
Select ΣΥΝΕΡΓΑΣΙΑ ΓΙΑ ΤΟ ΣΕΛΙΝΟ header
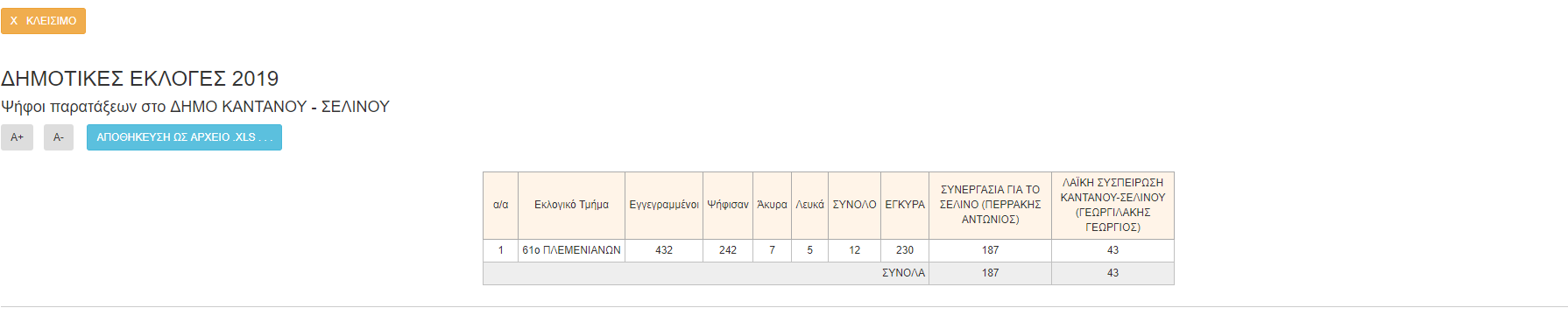click(991, 205)
